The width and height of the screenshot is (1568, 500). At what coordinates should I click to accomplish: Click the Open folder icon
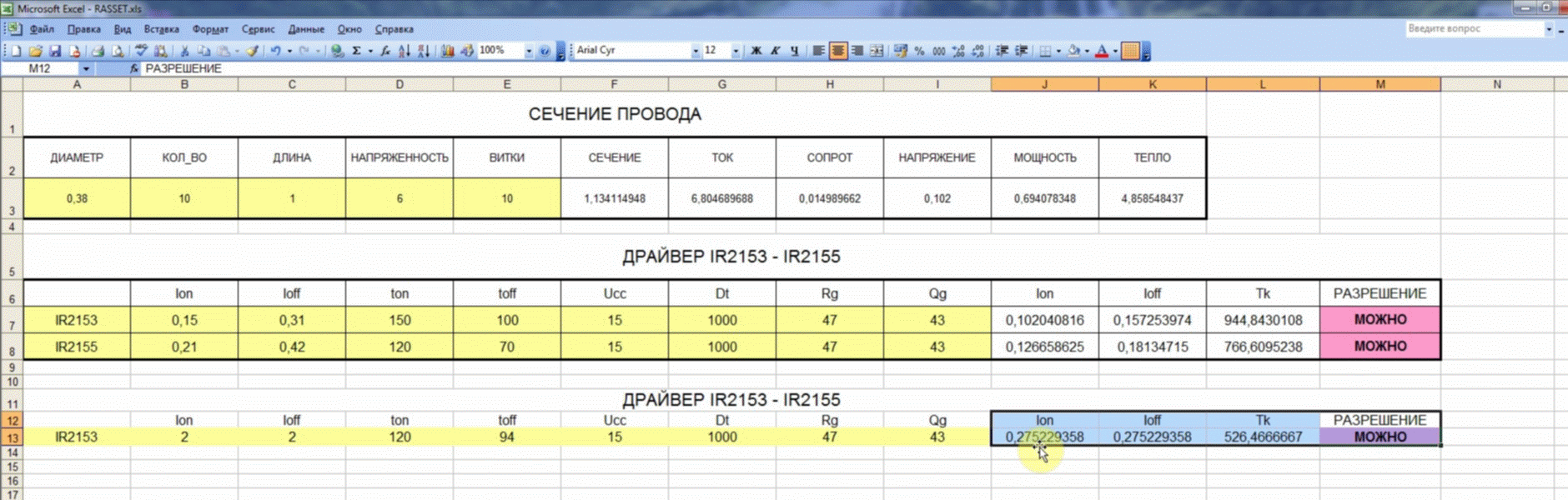point(35,51)
